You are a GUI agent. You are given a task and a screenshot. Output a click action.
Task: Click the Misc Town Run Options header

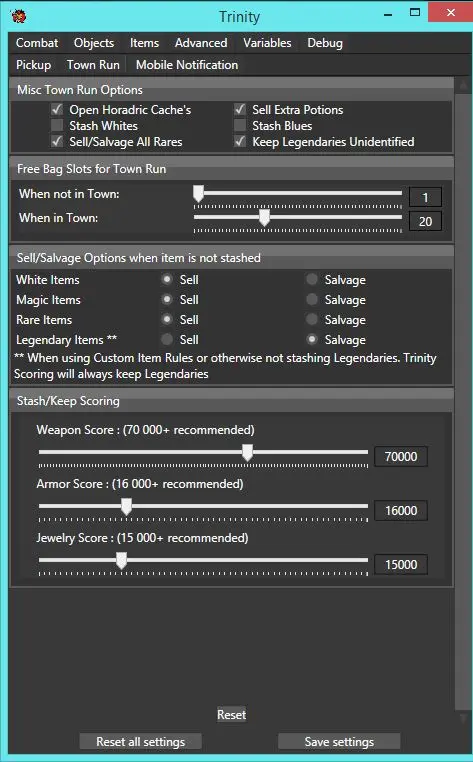(x=231, y=90)
